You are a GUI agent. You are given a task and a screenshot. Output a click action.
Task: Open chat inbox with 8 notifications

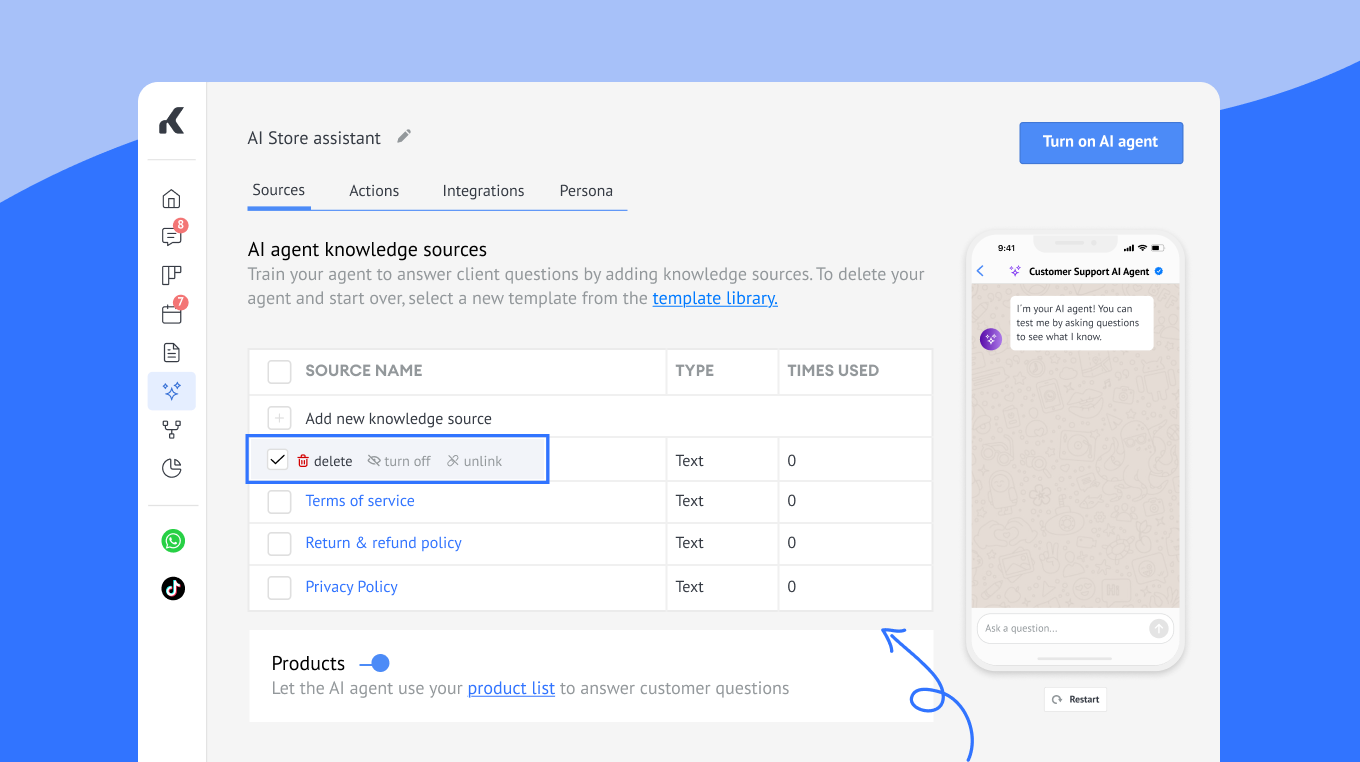coord(172,236)
